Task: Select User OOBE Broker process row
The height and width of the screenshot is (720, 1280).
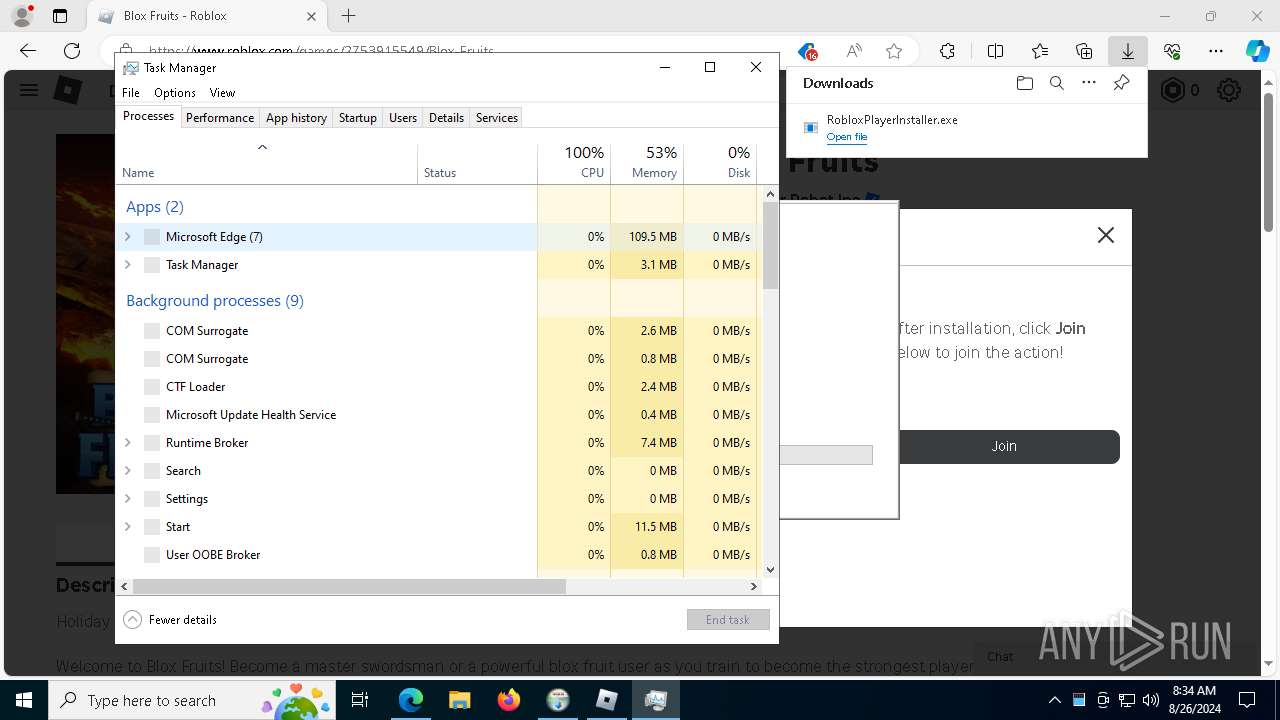Action: pyautogui.click(x=437, y=555)
